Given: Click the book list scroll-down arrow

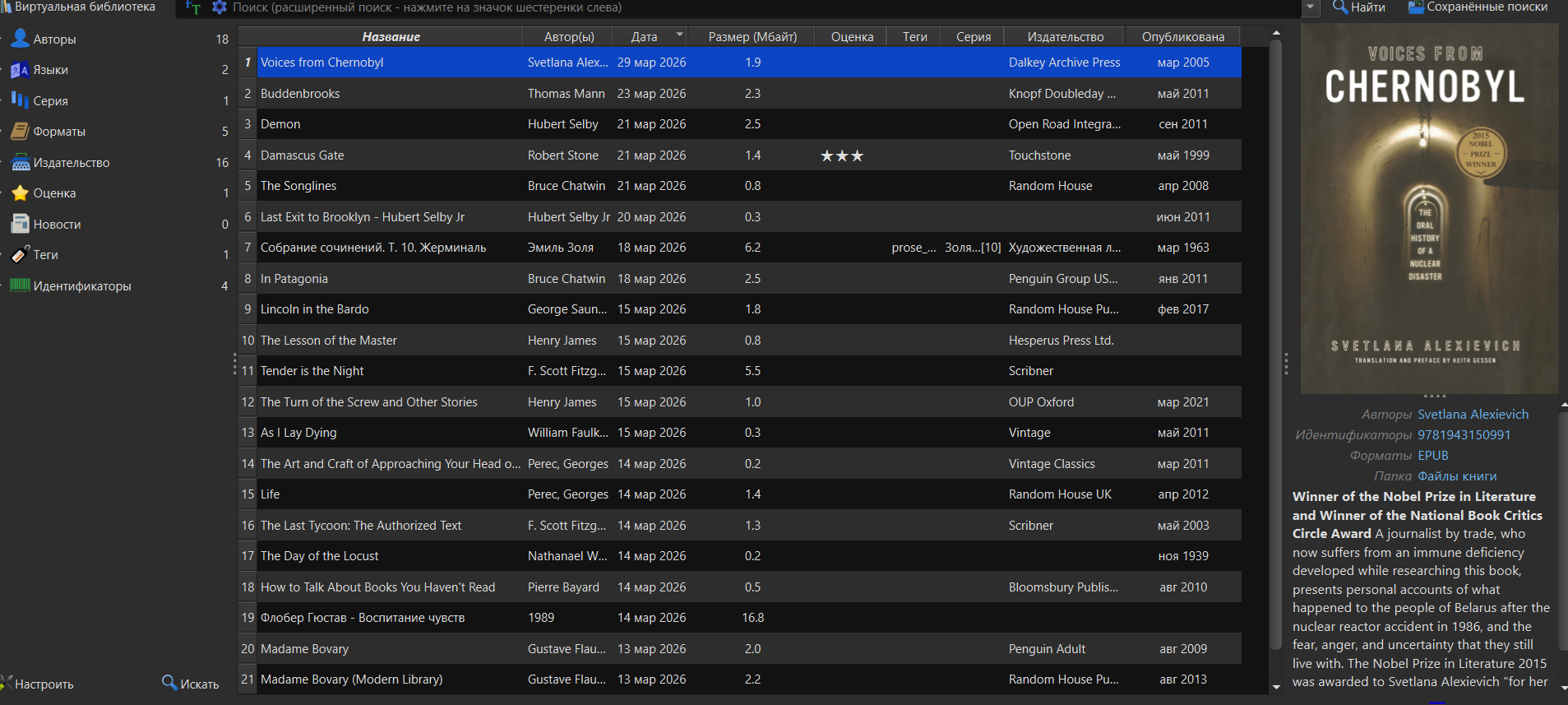Looking at the screenshot, I should coord(1276,687).
